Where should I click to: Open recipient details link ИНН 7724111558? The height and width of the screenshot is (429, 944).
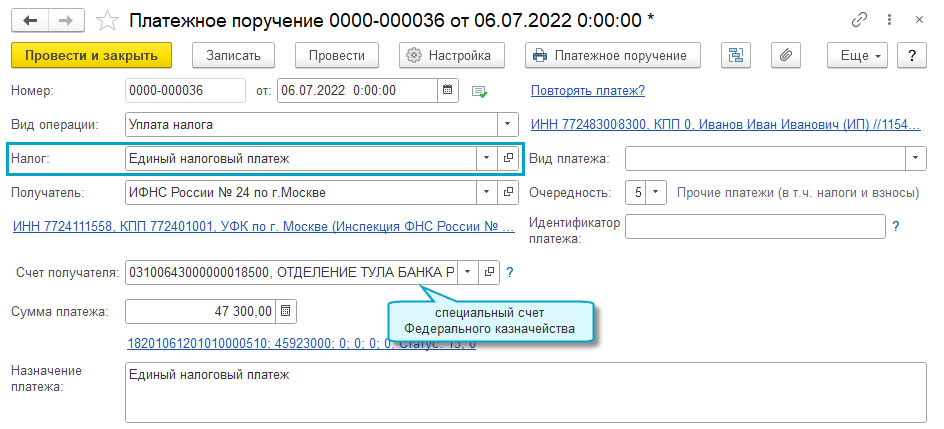pyautogui.click(x=264, y=227)
